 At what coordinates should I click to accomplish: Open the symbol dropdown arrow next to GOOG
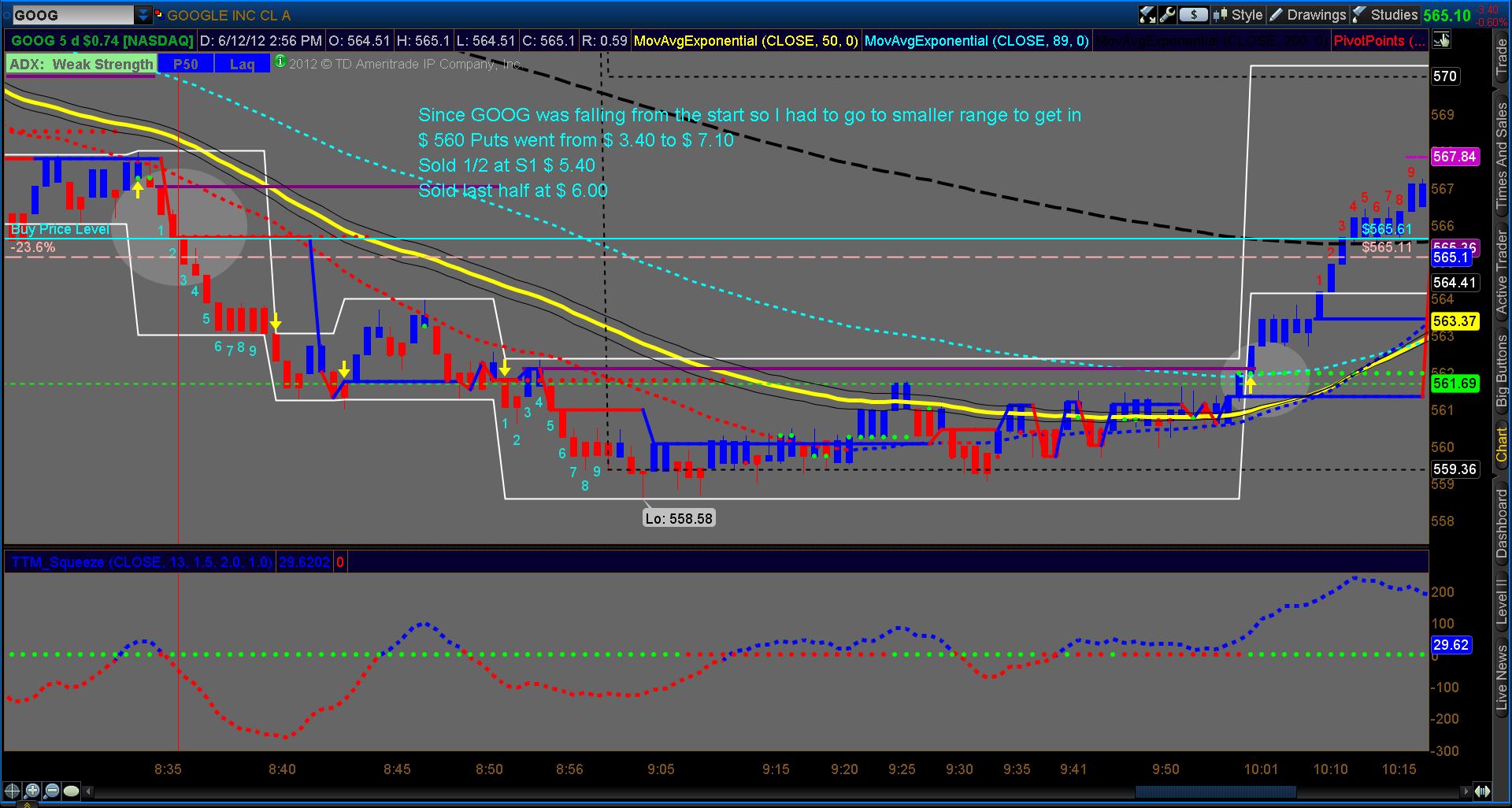pos(143,15)
